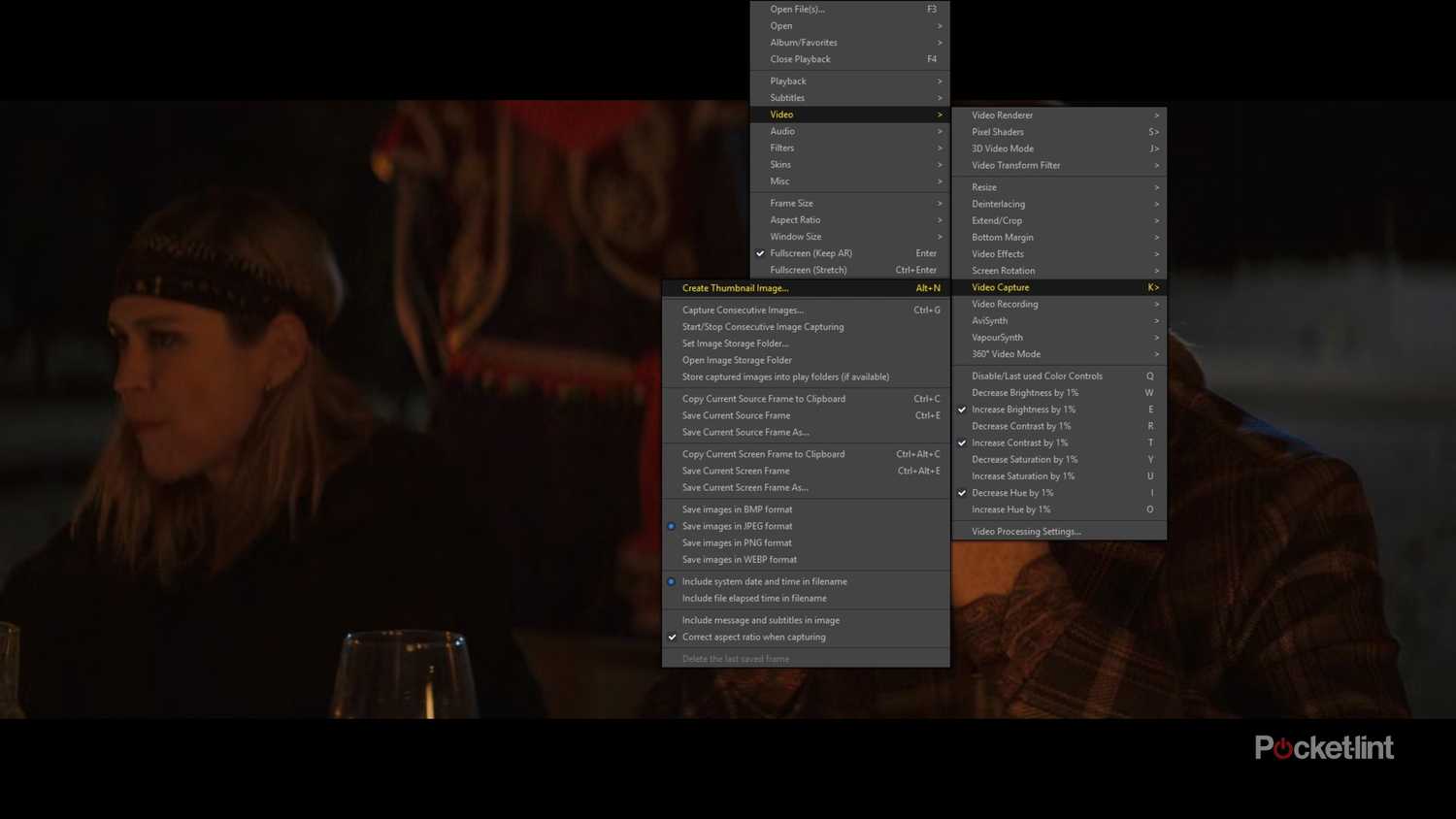Viewport: 1456px width, 819px height.
Task: Toggle Correct aspect ratio when capturing
Action: click(x=753, y=638)
